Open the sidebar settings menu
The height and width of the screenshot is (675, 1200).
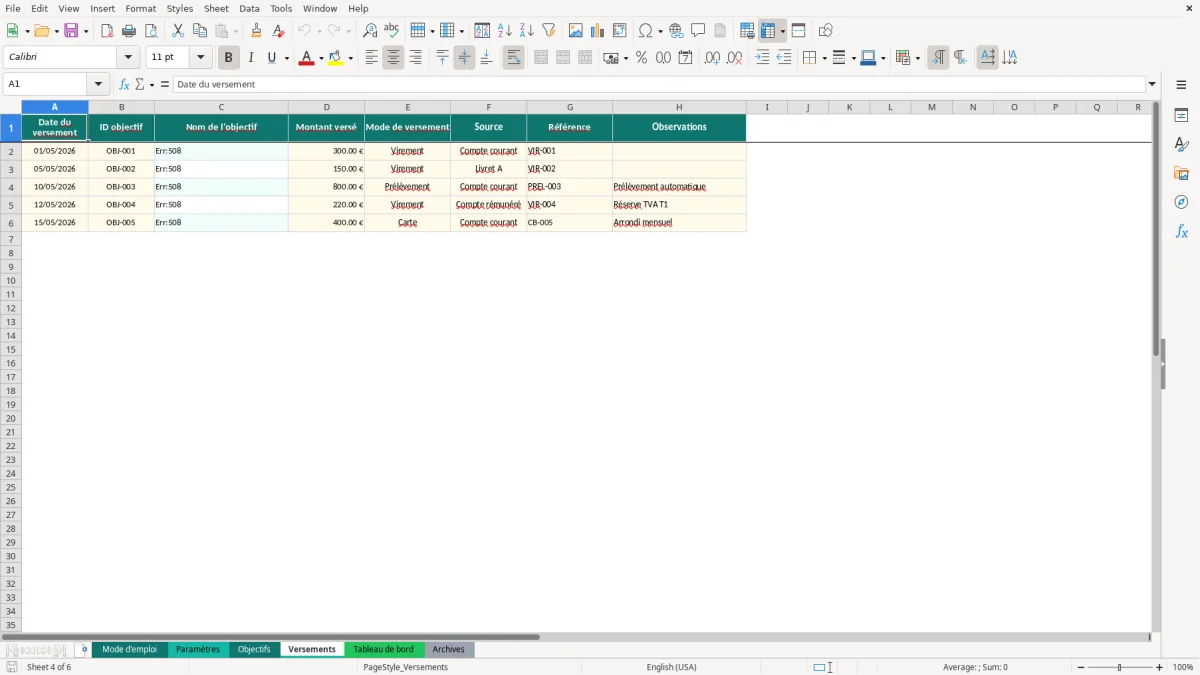point(1181,84)
